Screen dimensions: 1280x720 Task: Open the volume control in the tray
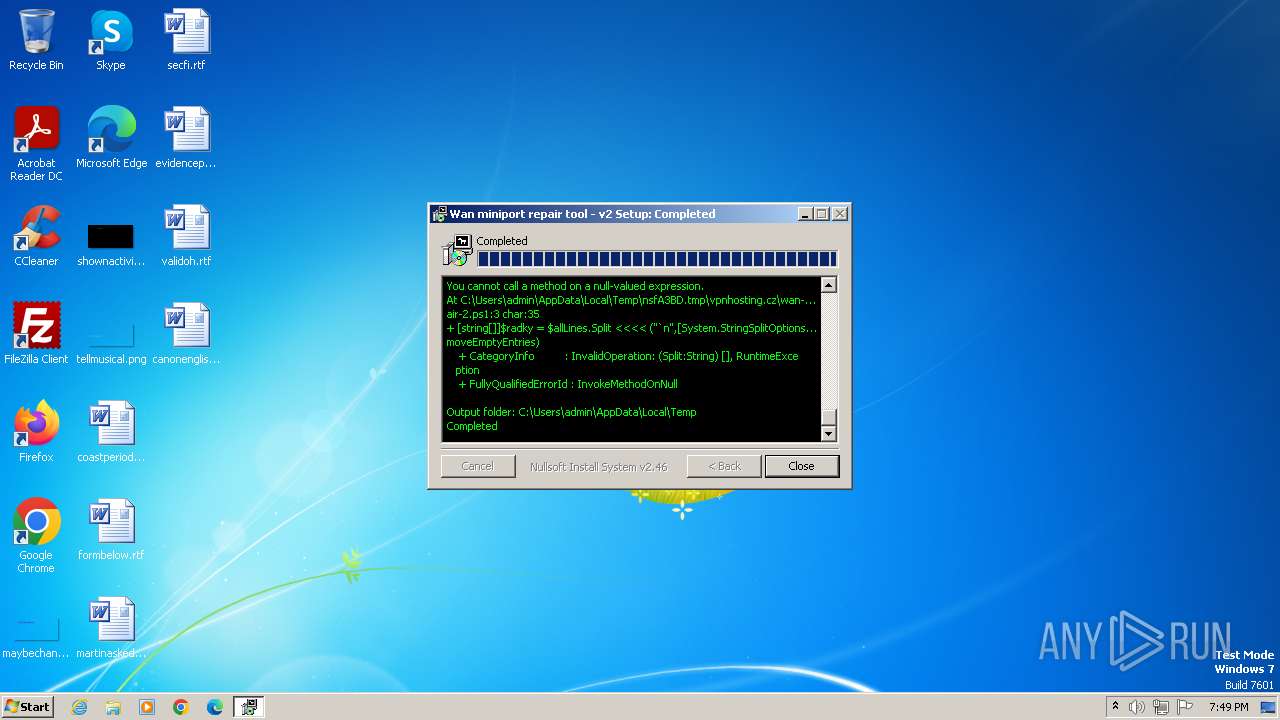click(1136, 707)
